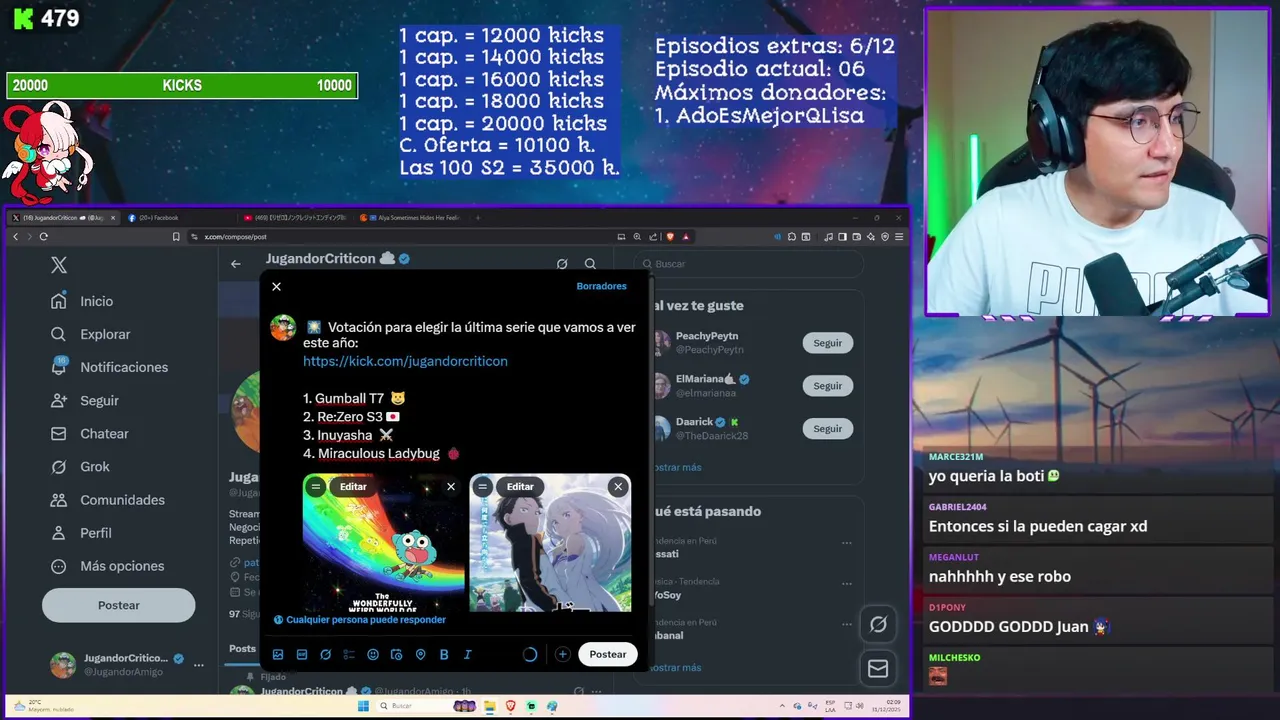The width and height of the screenshot is (1280, 720).
Task: Click reorder handle on Gumball image
Action: tap(316, 486)
